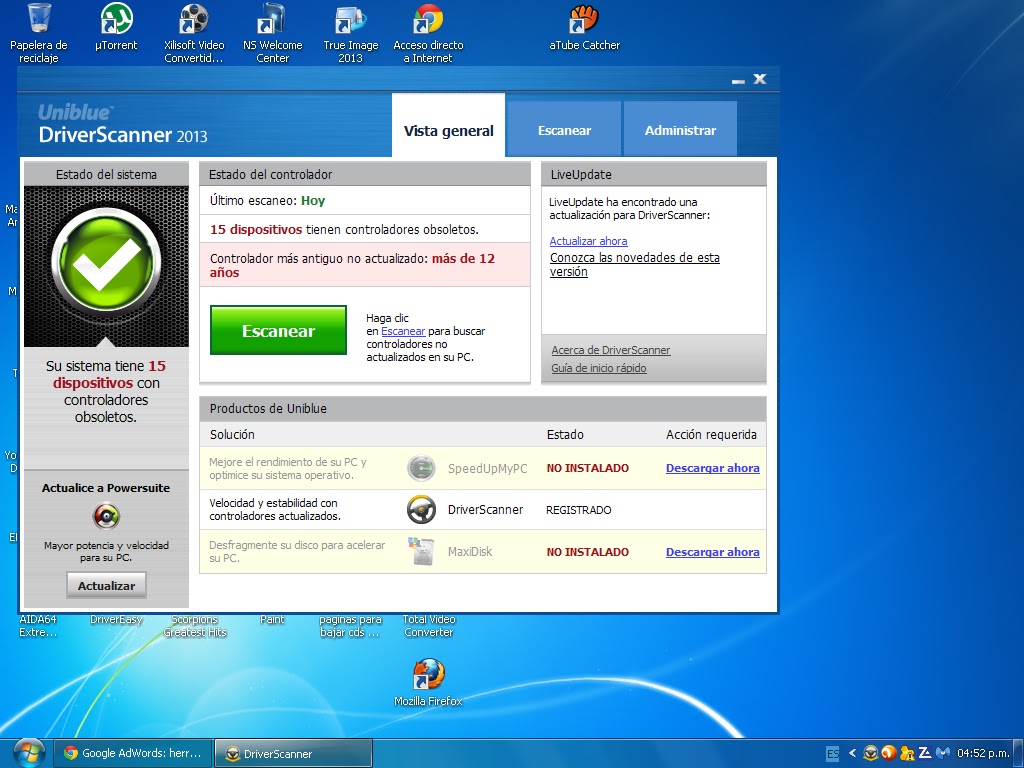Click the MaxiDisk product icon
Image resolution: width=1024 pixels, height=768 pixels.
(421, 551)
